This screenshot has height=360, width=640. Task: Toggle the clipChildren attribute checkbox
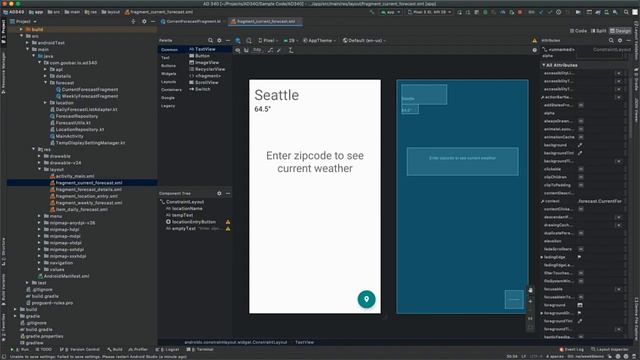(x=580, y=177)
